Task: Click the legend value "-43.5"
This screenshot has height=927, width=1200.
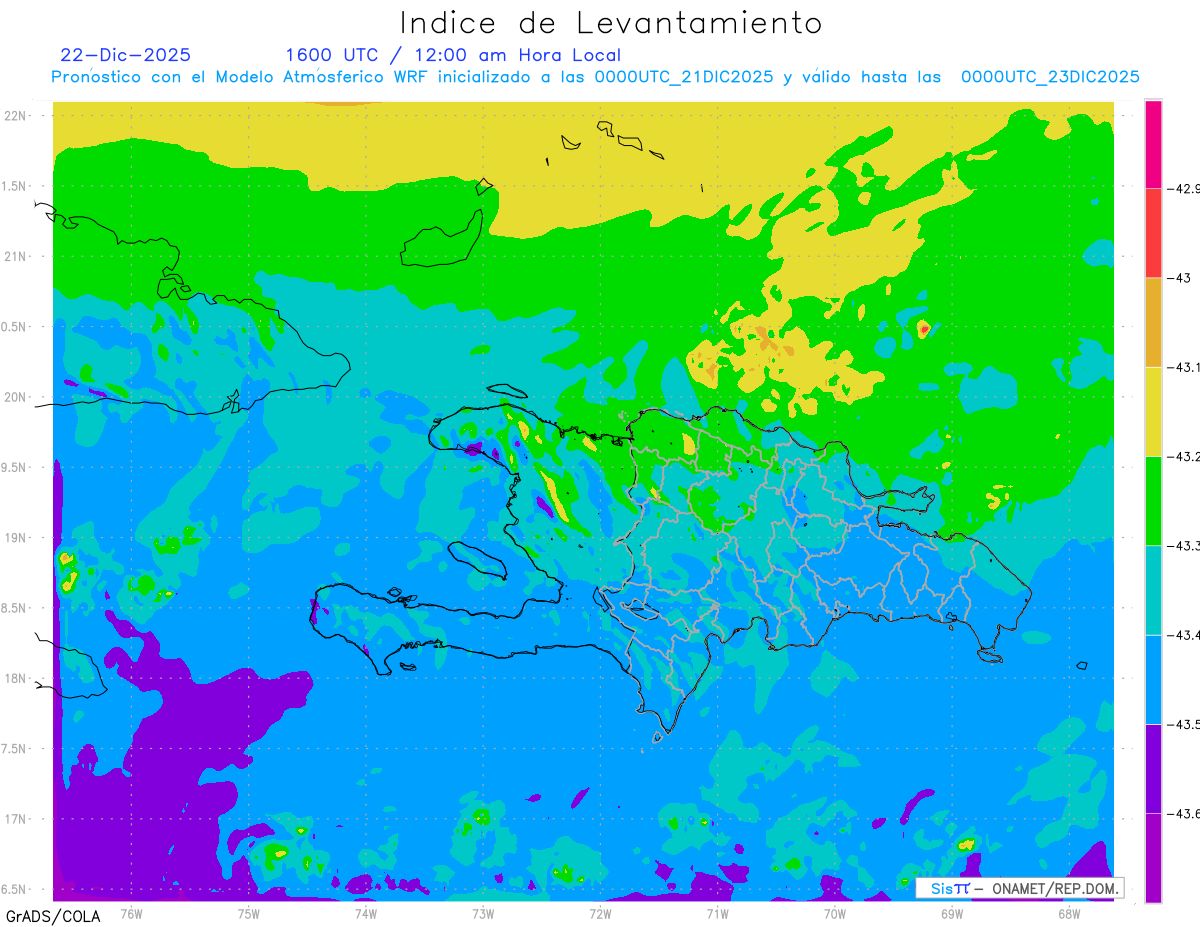Action: (x=1184, y=724)
